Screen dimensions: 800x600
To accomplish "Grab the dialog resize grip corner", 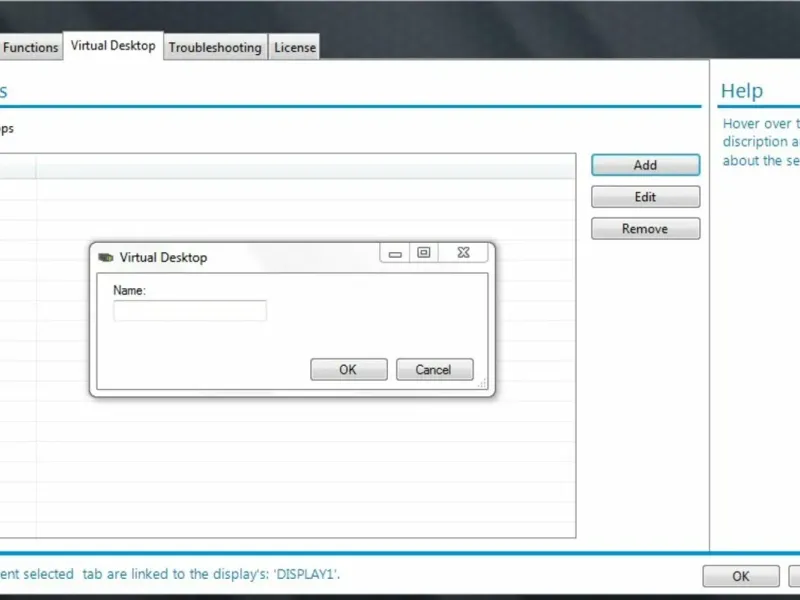I will (482, 383).
